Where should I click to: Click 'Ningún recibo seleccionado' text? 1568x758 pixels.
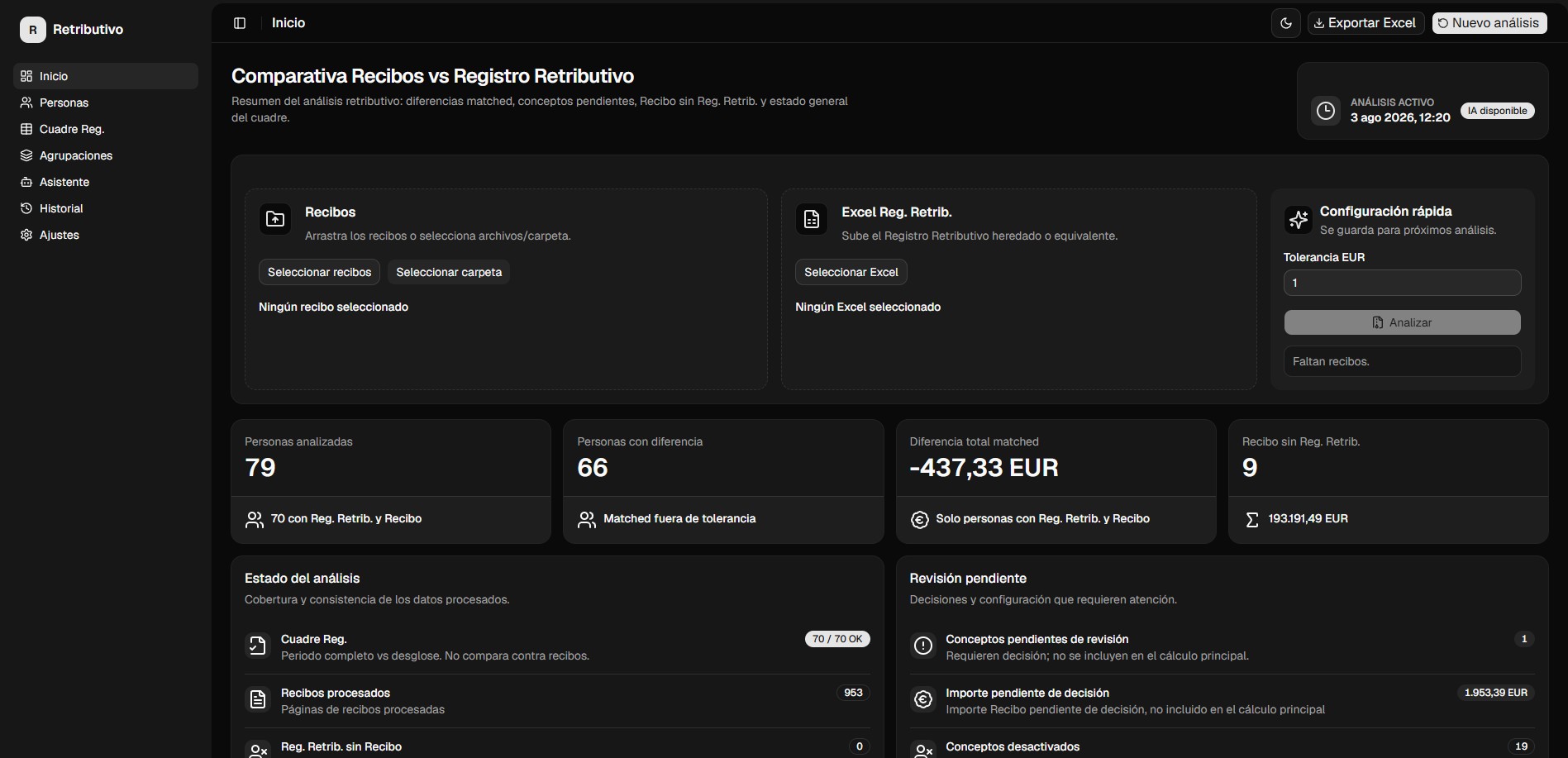(333, 307)
